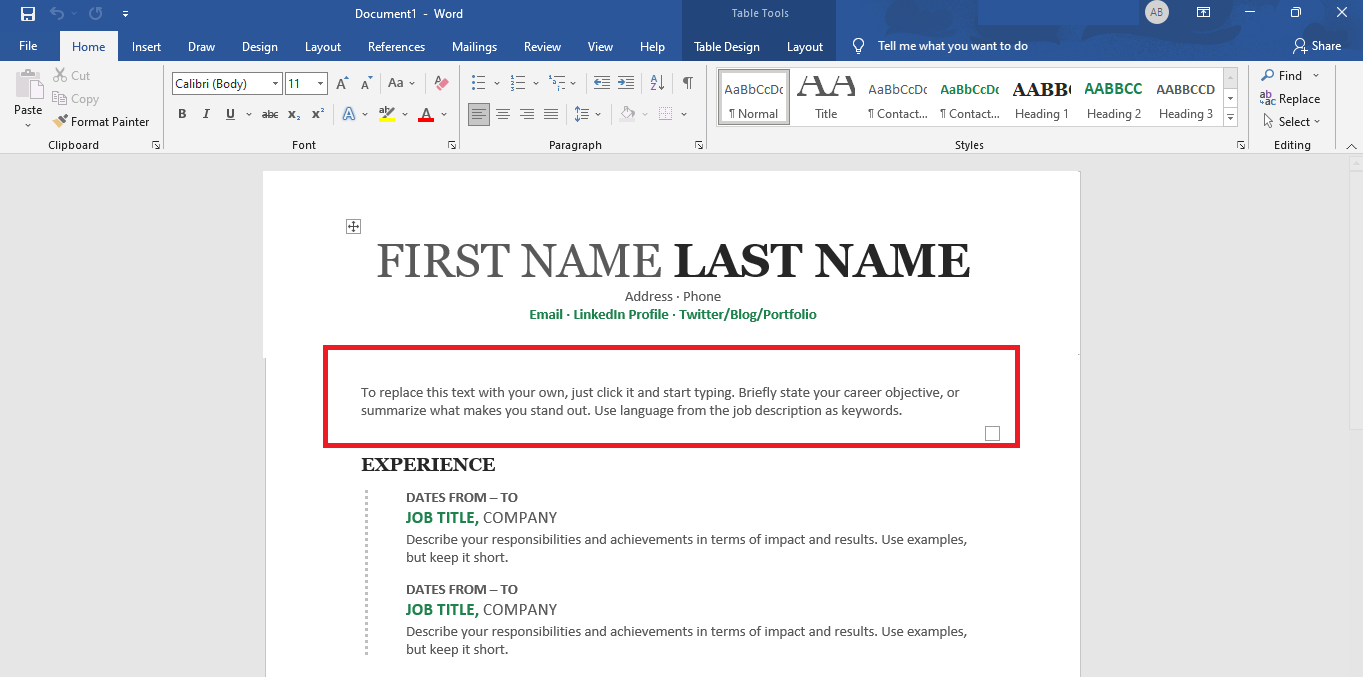Click the Replace button
Viewport: 1363px width, 677px height.
click(1290, 99)
